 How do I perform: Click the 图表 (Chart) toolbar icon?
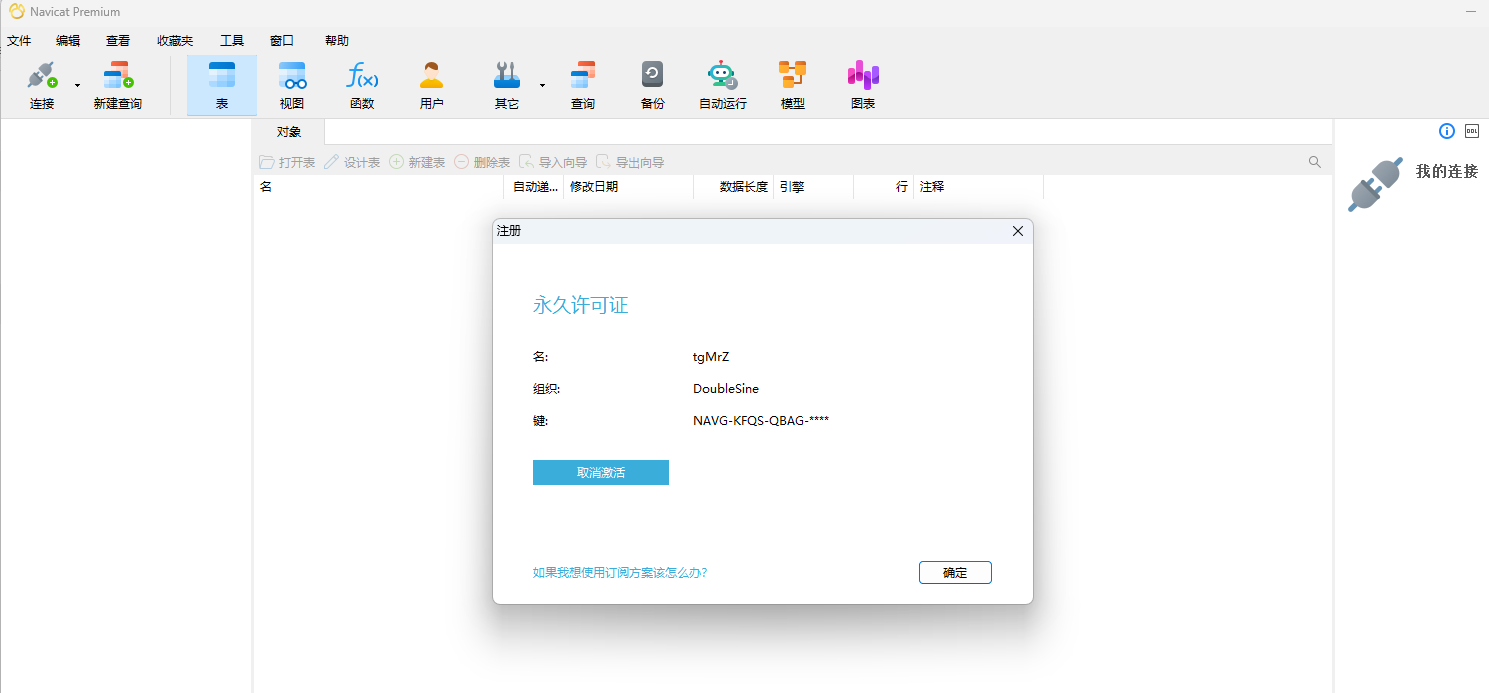point(862,84)
